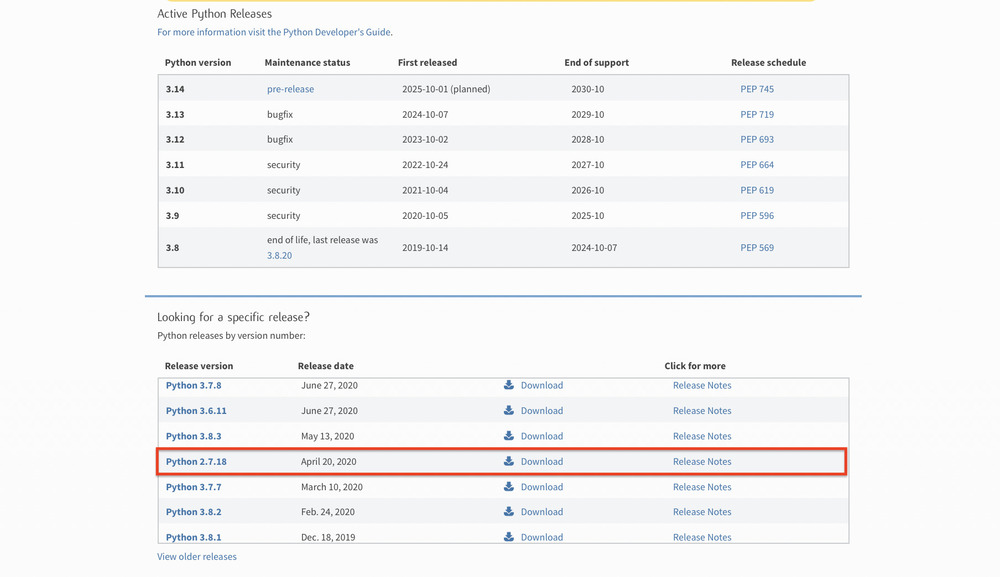1000x577 pixels.
Task: Open PEP 569 for Python 3.8
Action: click(x=756, y=248)
